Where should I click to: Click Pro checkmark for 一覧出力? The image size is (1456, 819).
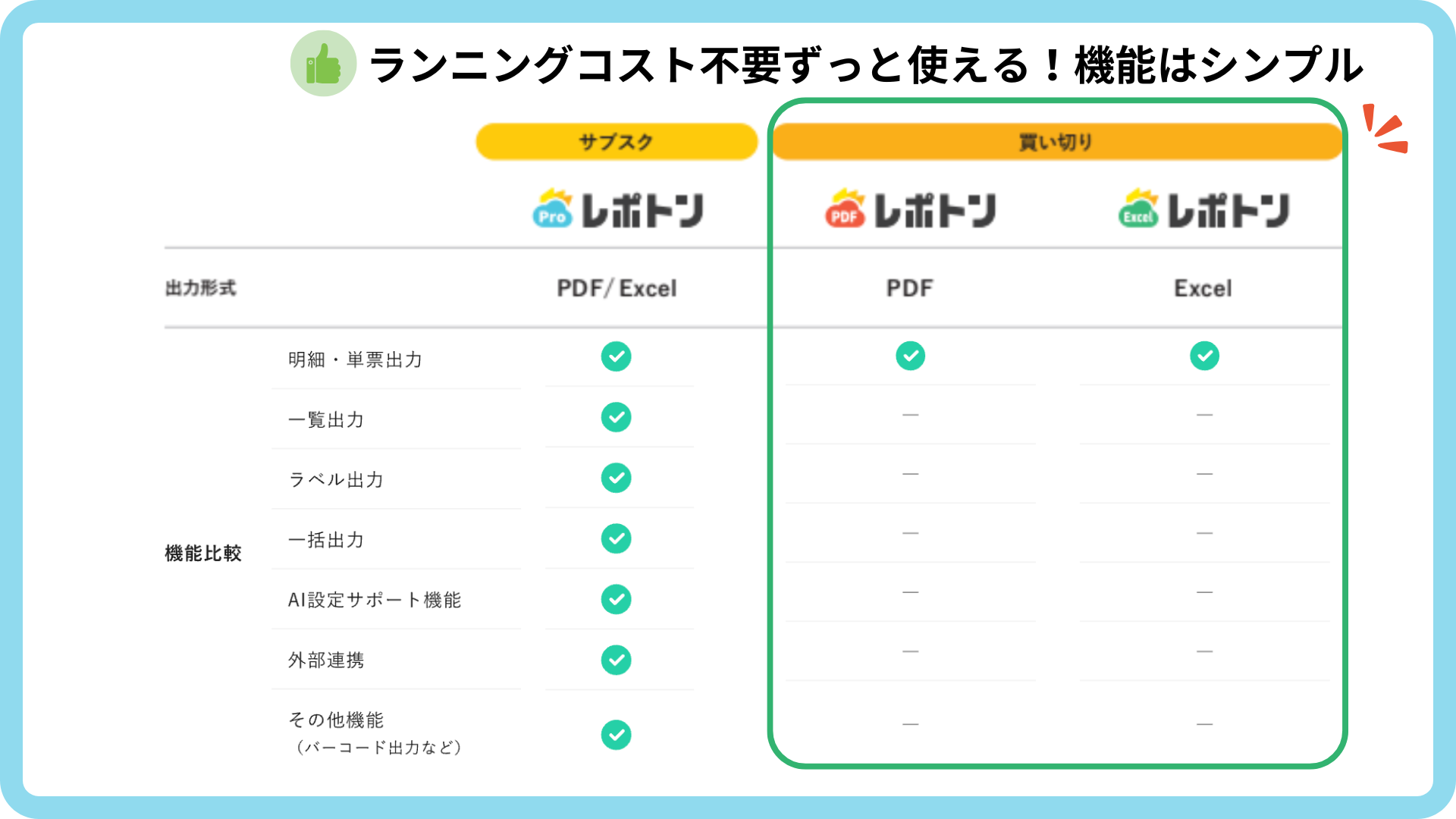point(617,417)
